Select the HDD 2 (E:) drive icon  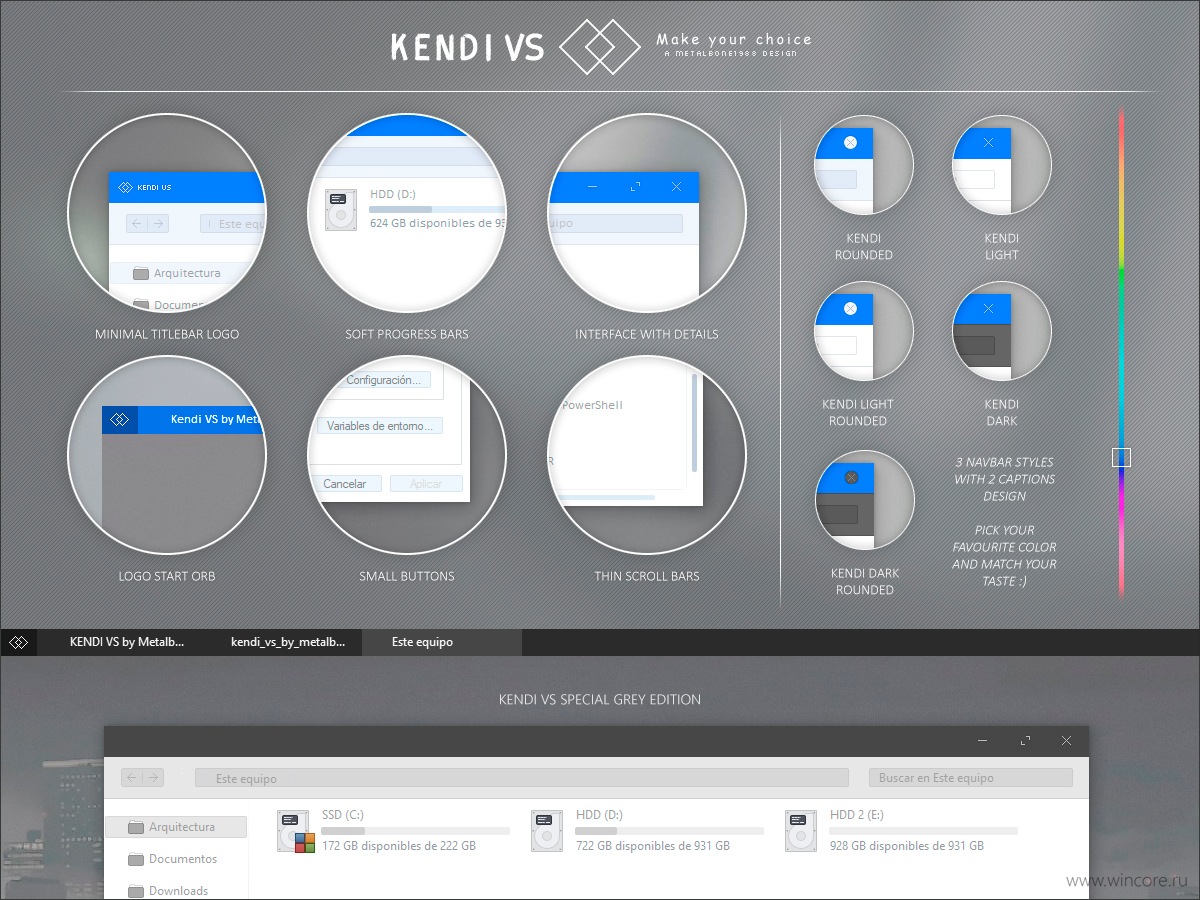pos(802,831)
